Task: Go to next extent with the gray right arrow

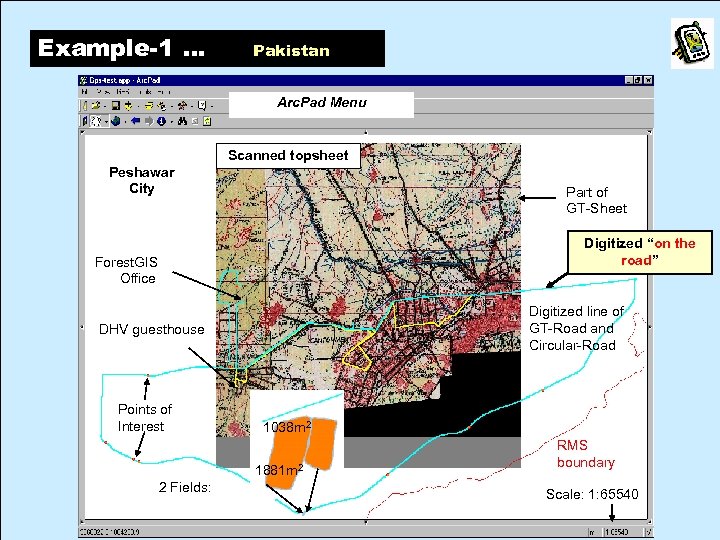Action: click(x=149, y=121)
